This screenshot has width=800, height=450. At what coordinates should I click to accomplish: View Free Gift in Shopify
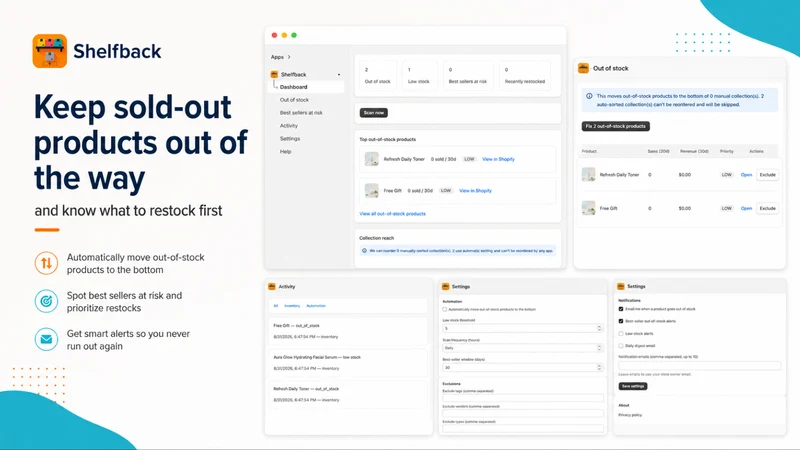point(476,191)
